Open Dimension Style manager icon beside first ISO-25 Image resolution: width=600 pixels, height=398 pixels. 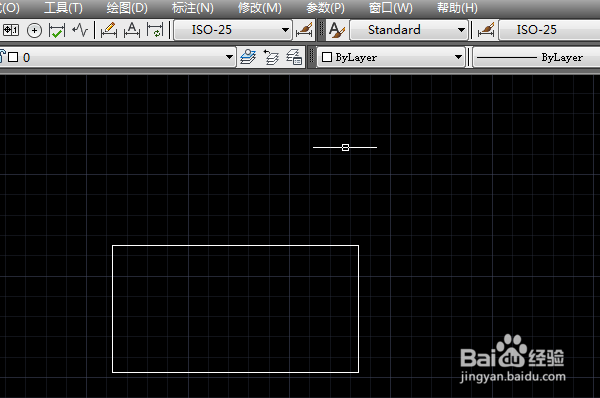(x=304, y=30)
